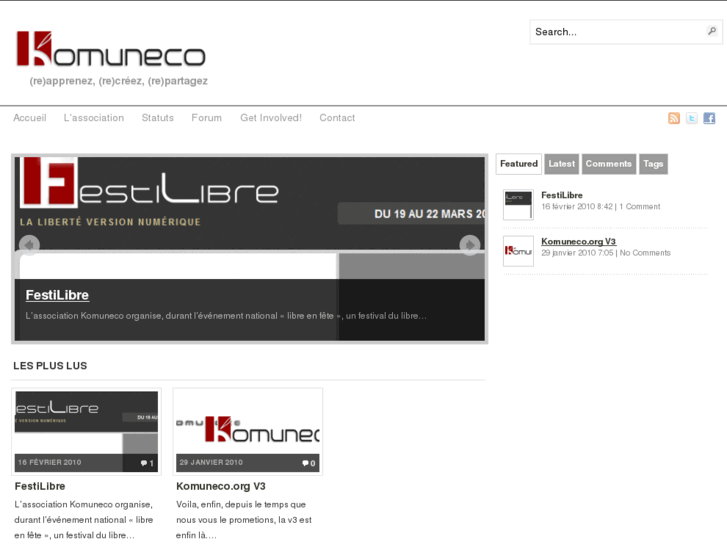The image size is (727, 545).
Task: Open Komuneco.org V3 sidebar link
Action: 578,241
